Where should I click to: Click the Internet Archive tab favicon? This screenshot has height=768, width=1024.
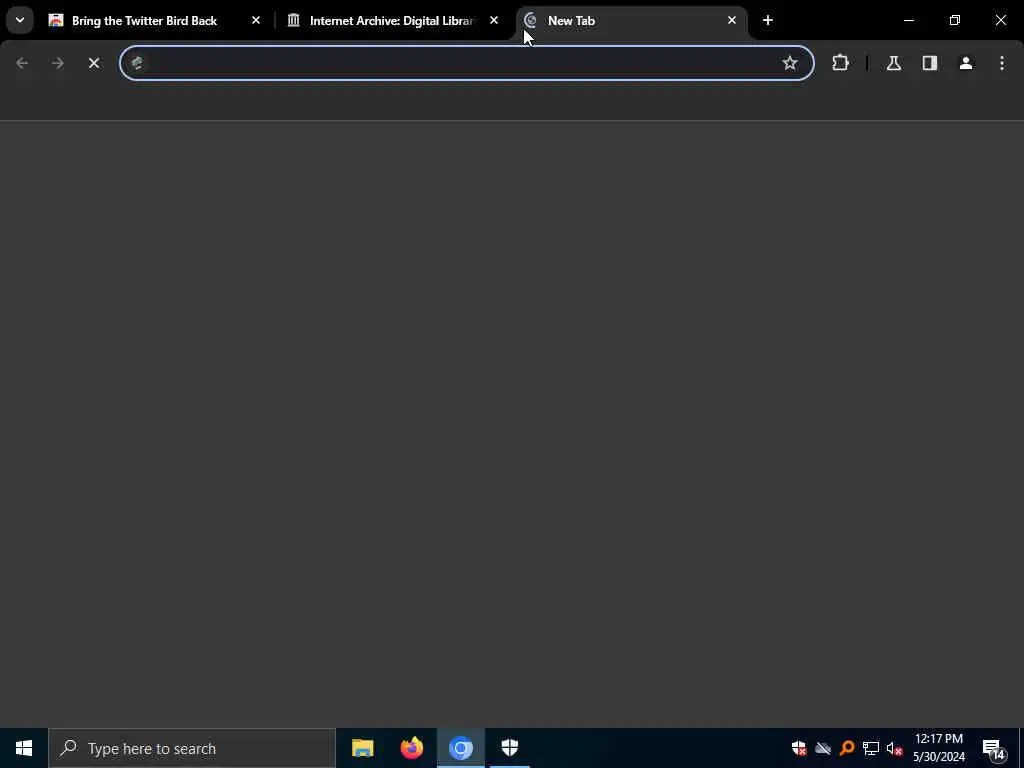coord(294,21)
